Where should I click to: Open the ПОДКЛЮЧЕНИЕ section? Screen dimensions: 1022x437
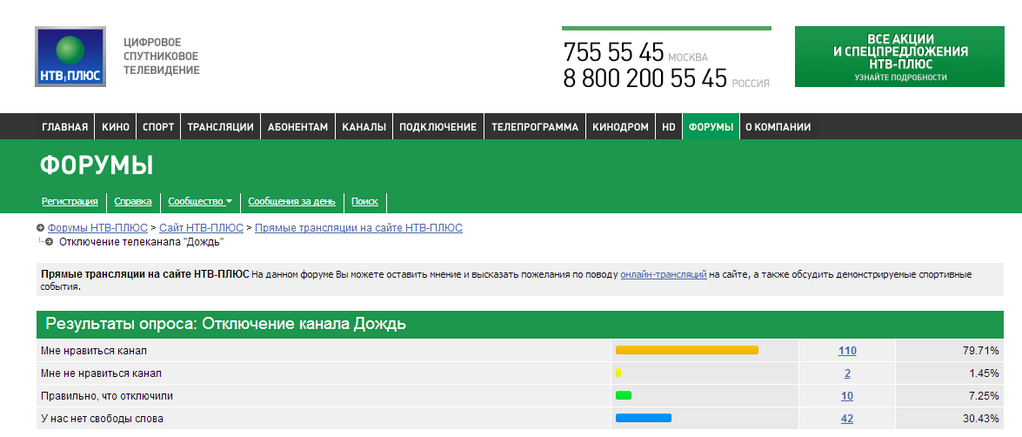tap(438, 127)
